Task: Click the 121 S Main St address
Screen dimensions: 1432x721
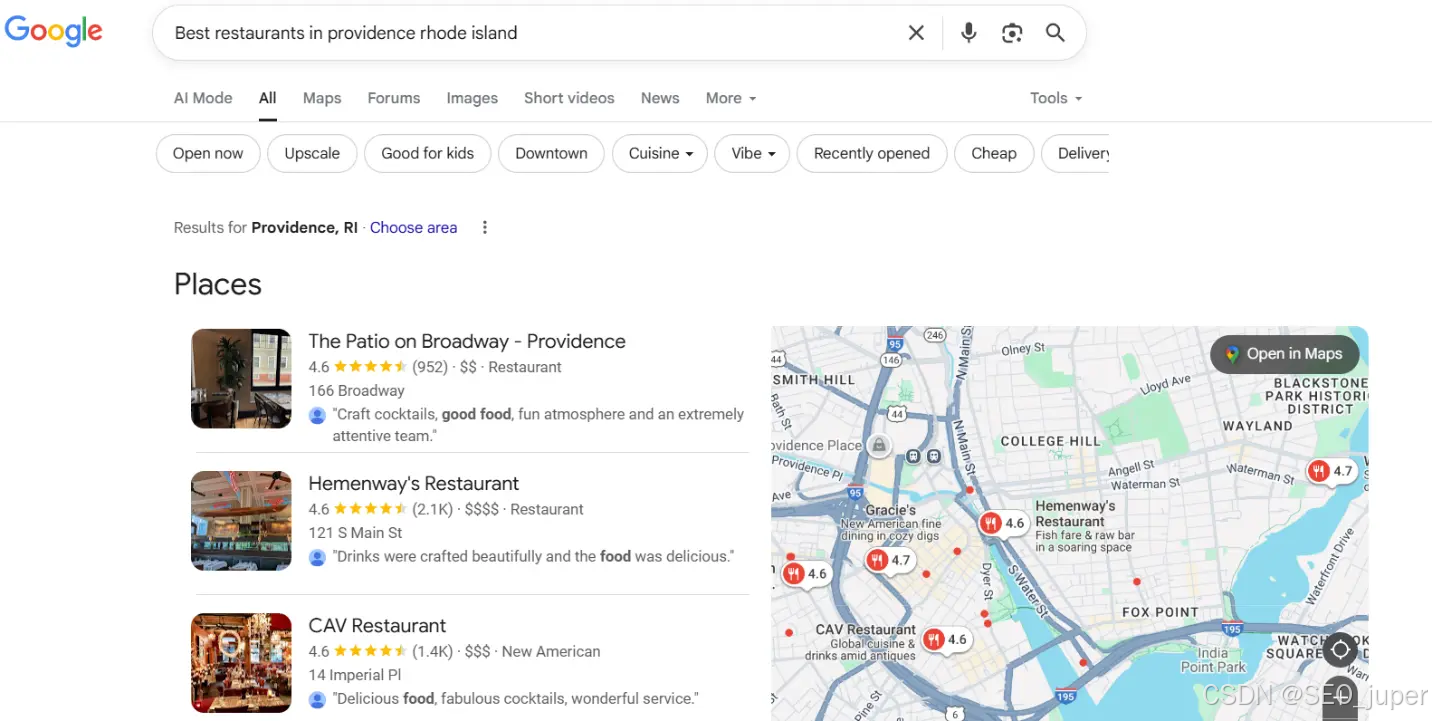Action: pos(355,533)
